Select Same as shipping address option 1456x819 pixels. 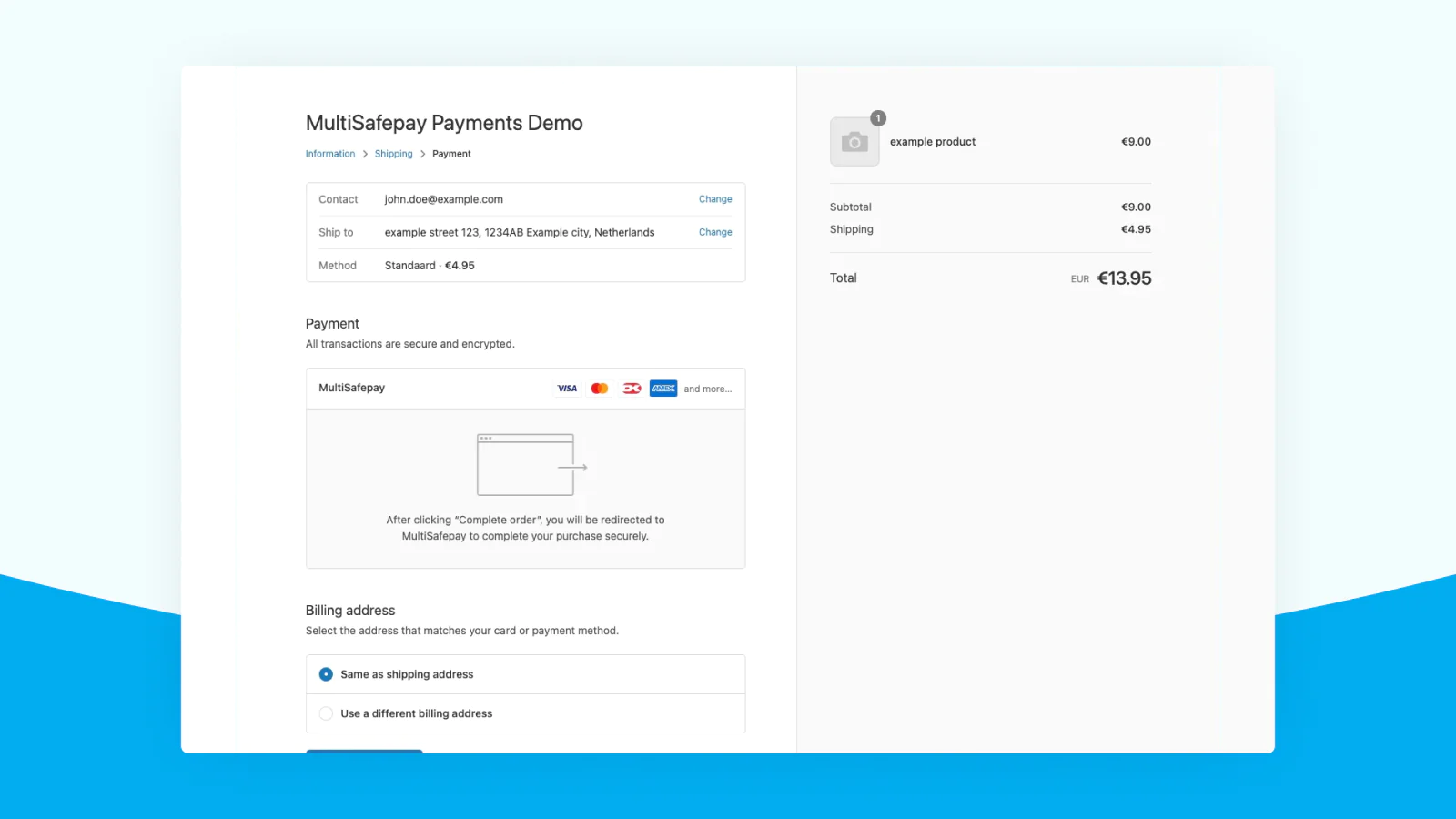pos(526,674)
